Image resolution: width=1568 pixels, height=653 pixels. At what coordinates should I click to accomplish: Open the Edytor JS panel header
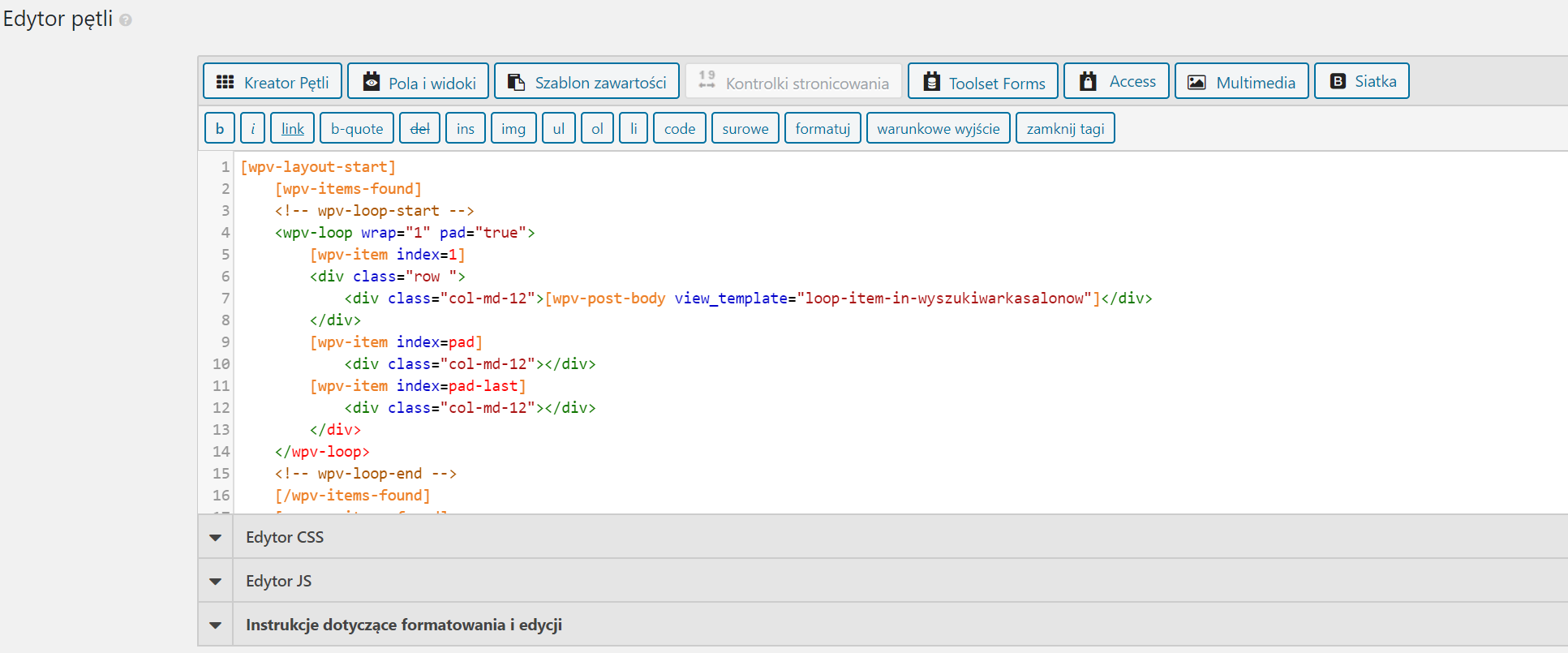coord(883,581)
